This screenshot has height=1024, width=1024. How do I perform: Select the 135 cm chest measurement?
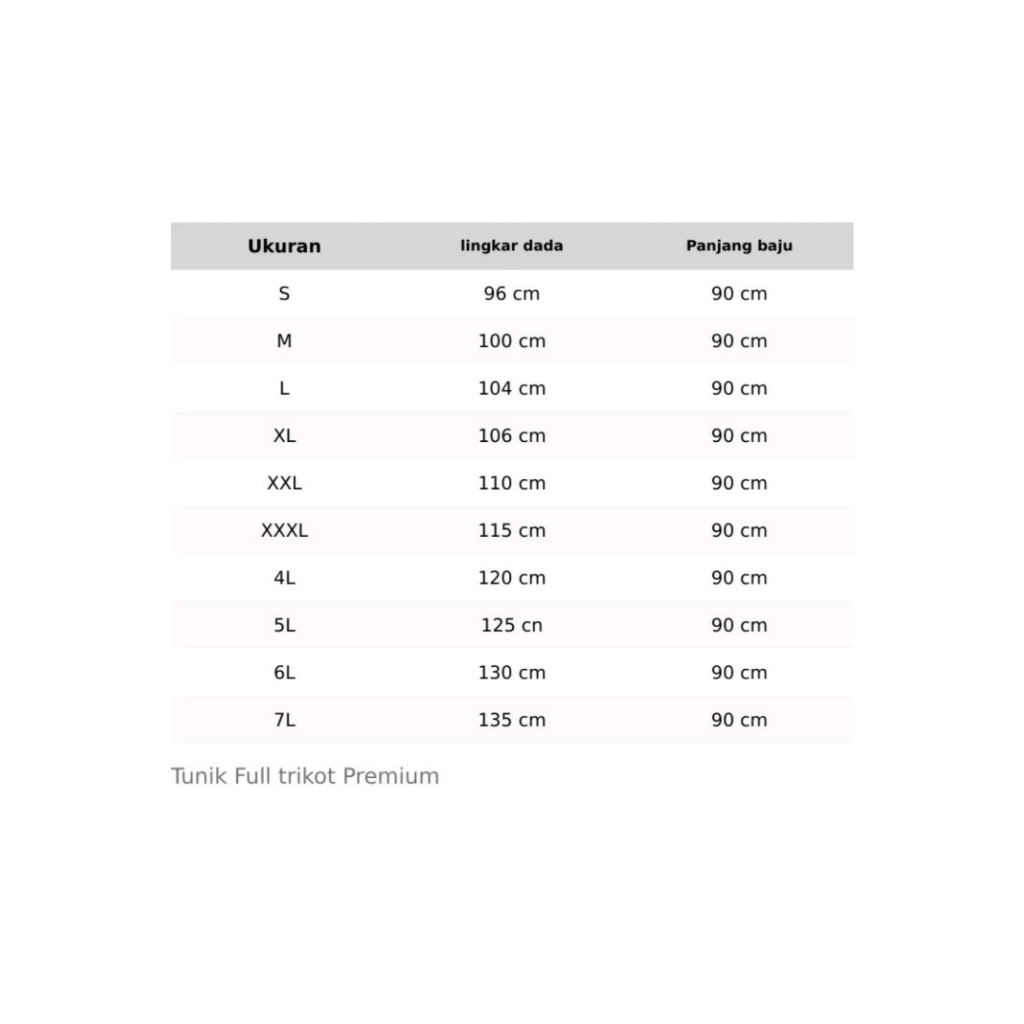[x=511, y=720]
